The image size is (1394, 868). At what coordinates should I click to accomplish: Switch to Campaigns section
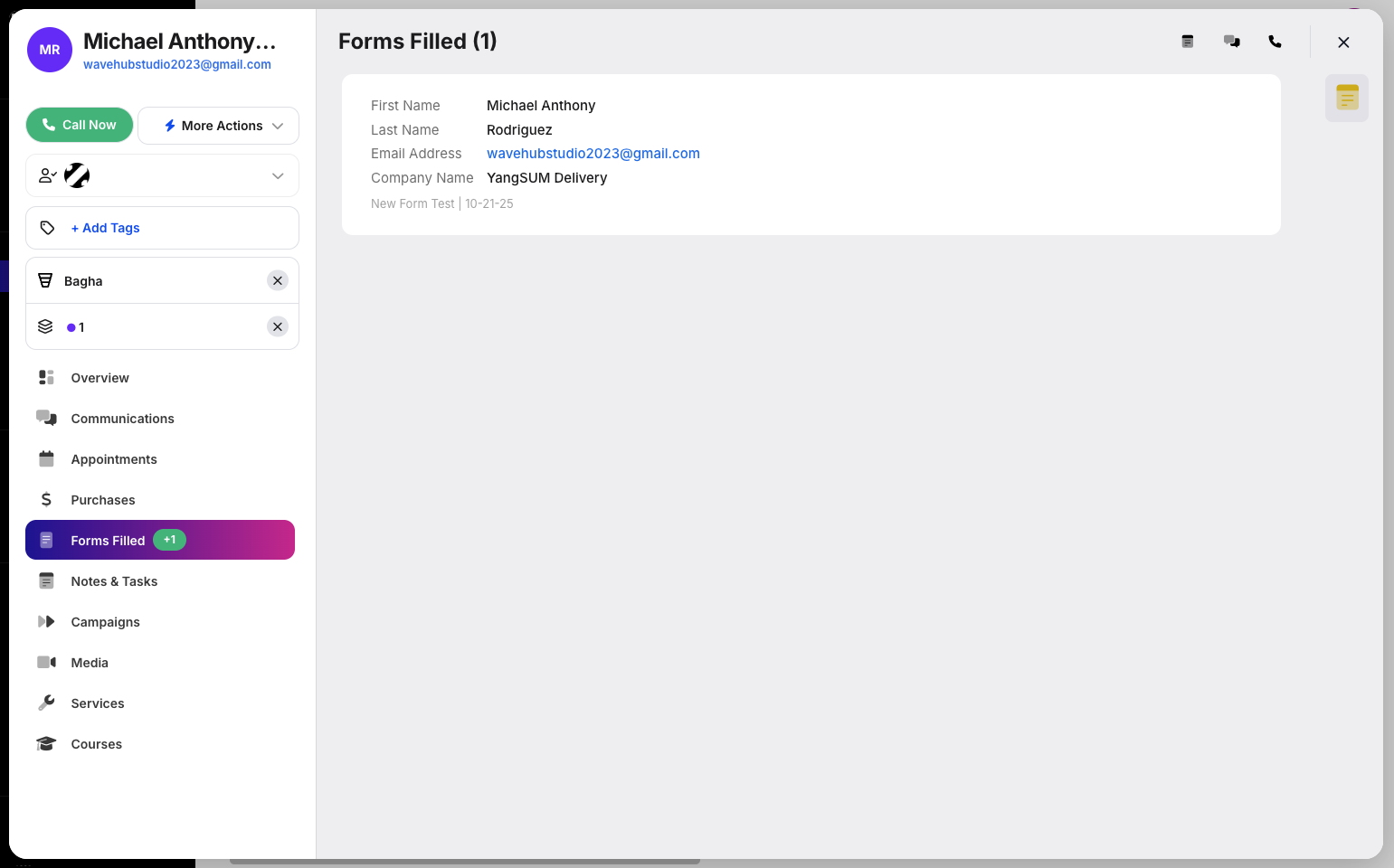pyautogui.click(x=160, y=622)
